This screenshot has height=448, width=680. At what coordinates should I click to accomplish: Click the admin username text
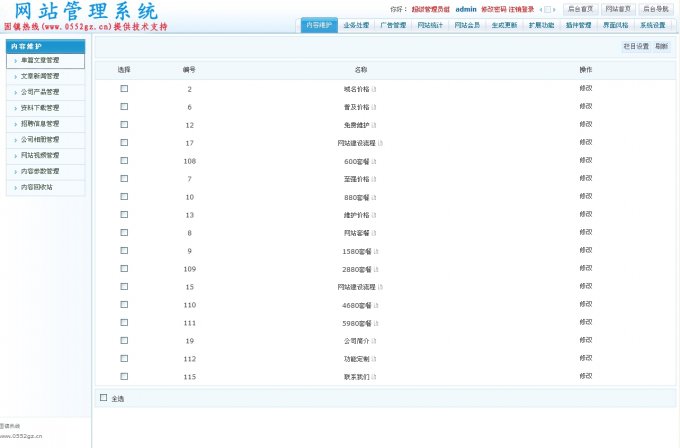466,9
